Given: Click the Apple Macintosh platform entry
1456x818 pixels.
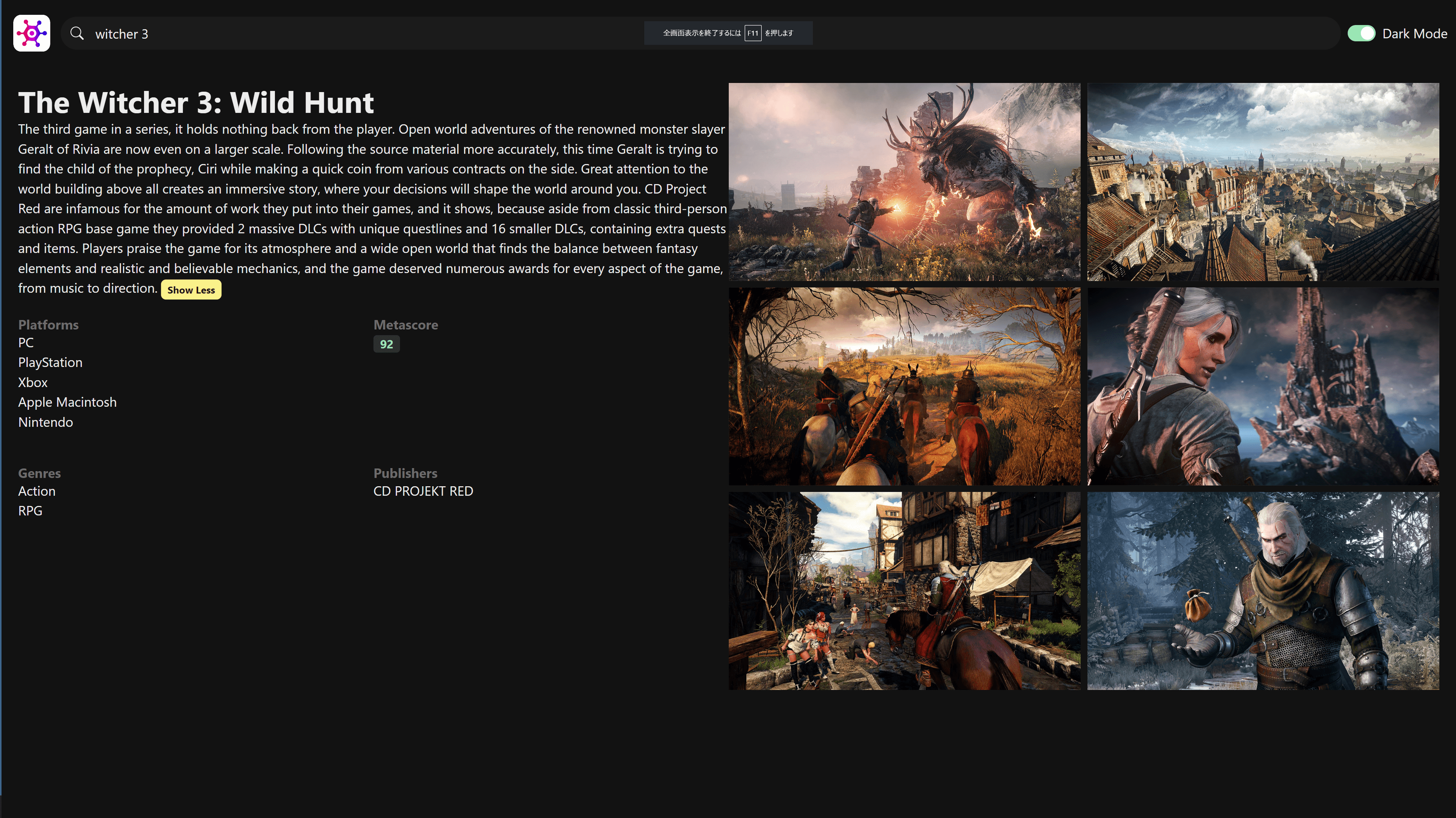Looking at the screenshot, I should point(67,402).
